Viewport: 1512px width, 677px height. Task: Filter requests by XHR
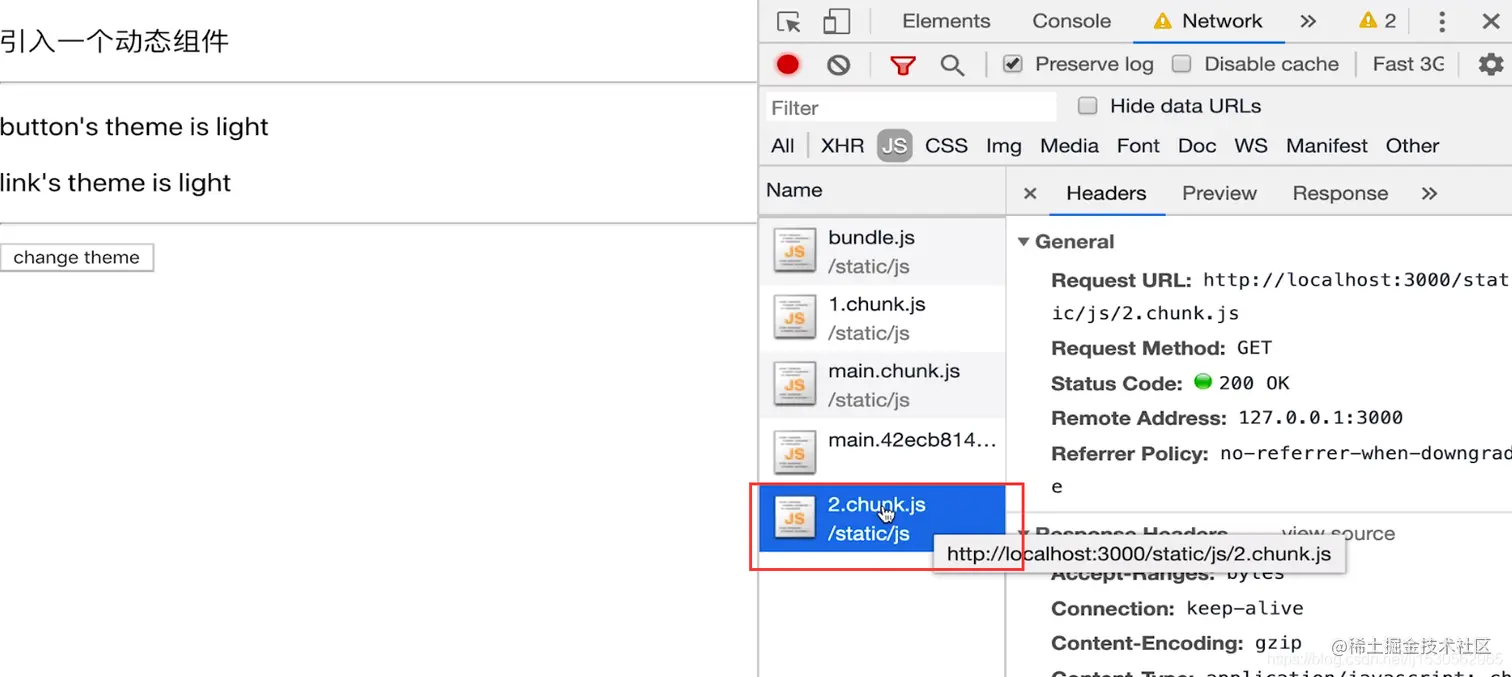[x=842, y=146]
